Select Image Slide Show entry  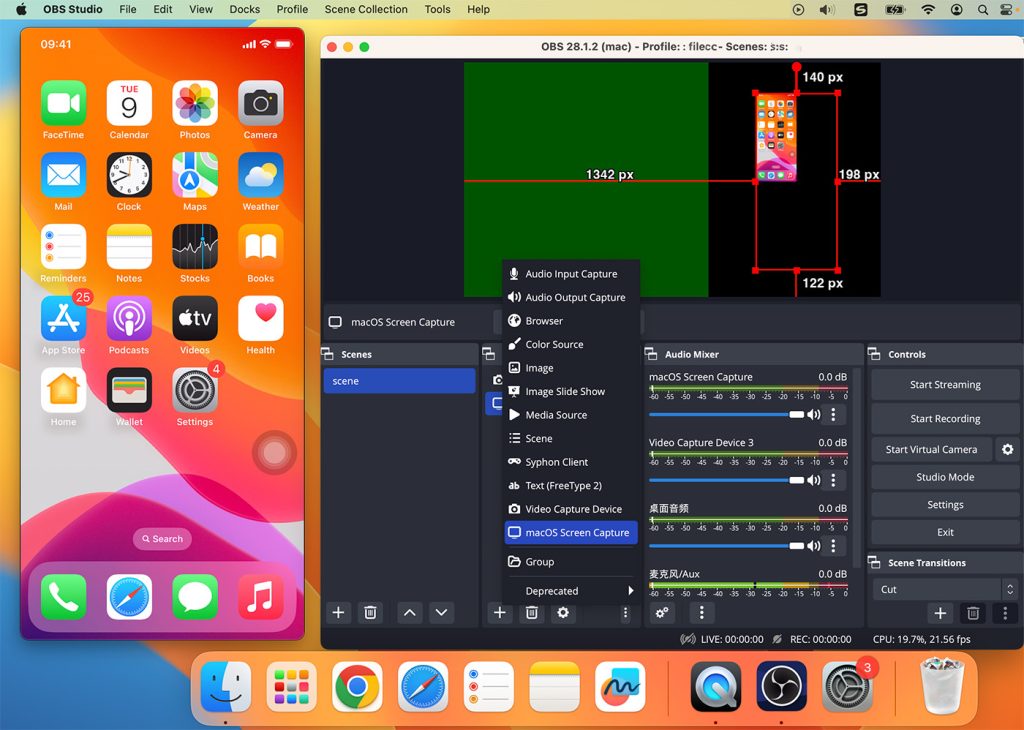click(x=571, y=391)
